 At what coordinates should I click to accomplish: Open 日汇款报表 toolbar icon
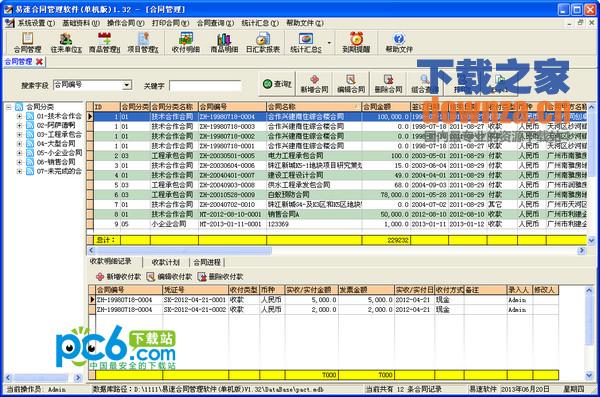(263, 43)
